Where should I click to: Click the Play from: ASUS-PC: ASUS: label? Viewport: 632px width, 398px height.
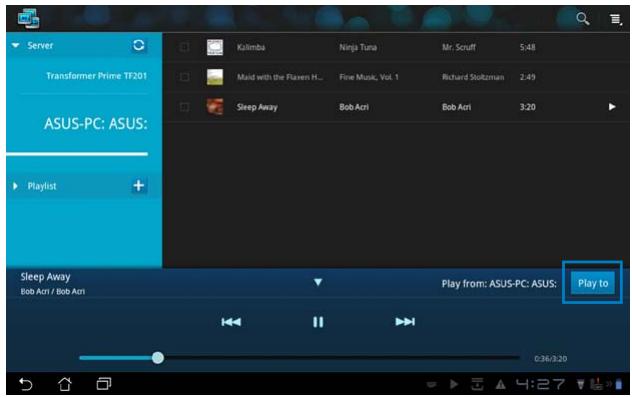(x=499, y=283)
